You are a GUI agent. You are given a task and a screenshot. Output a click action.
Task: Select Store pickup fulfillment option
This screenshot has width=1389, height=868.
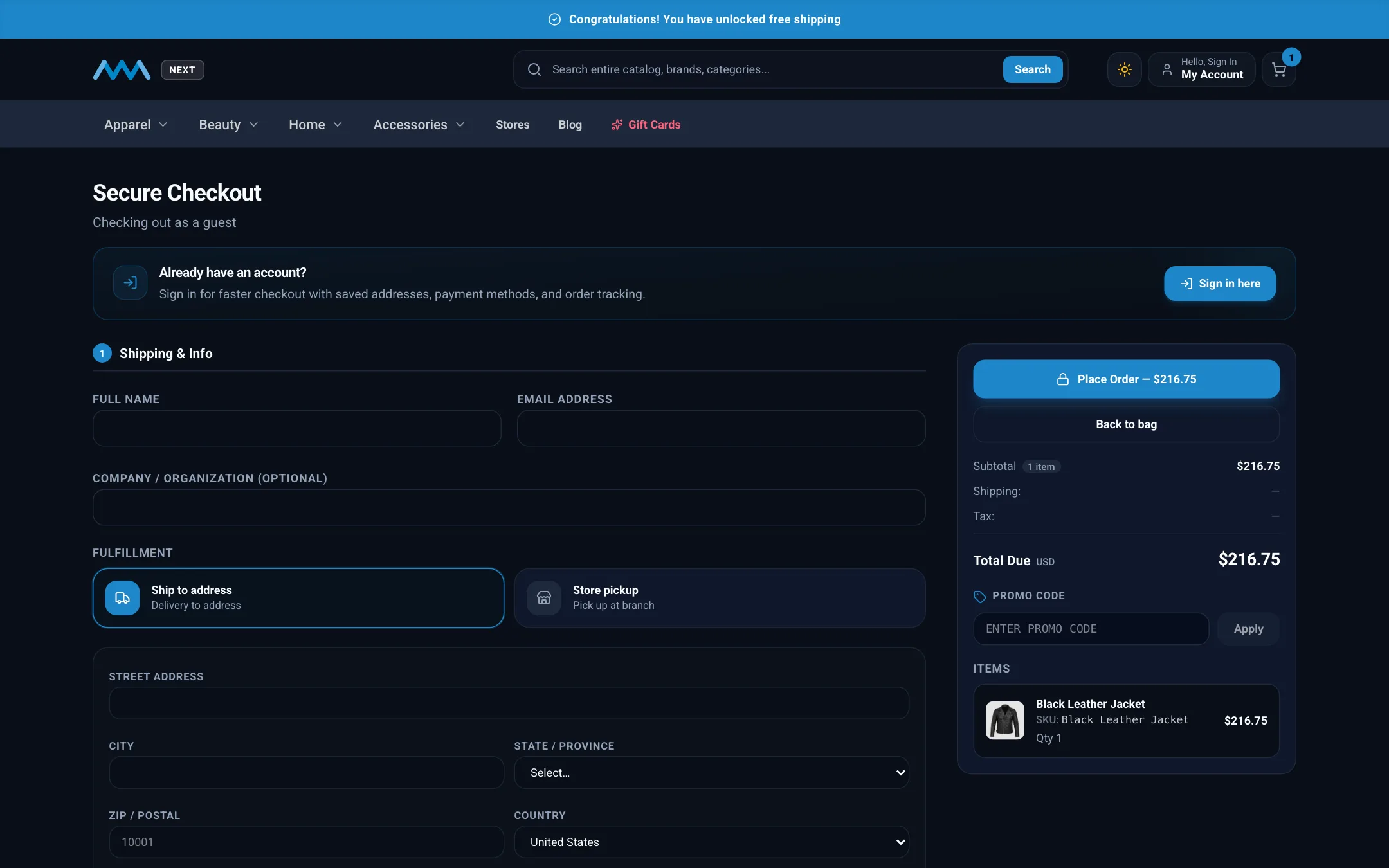coord(720,598)
